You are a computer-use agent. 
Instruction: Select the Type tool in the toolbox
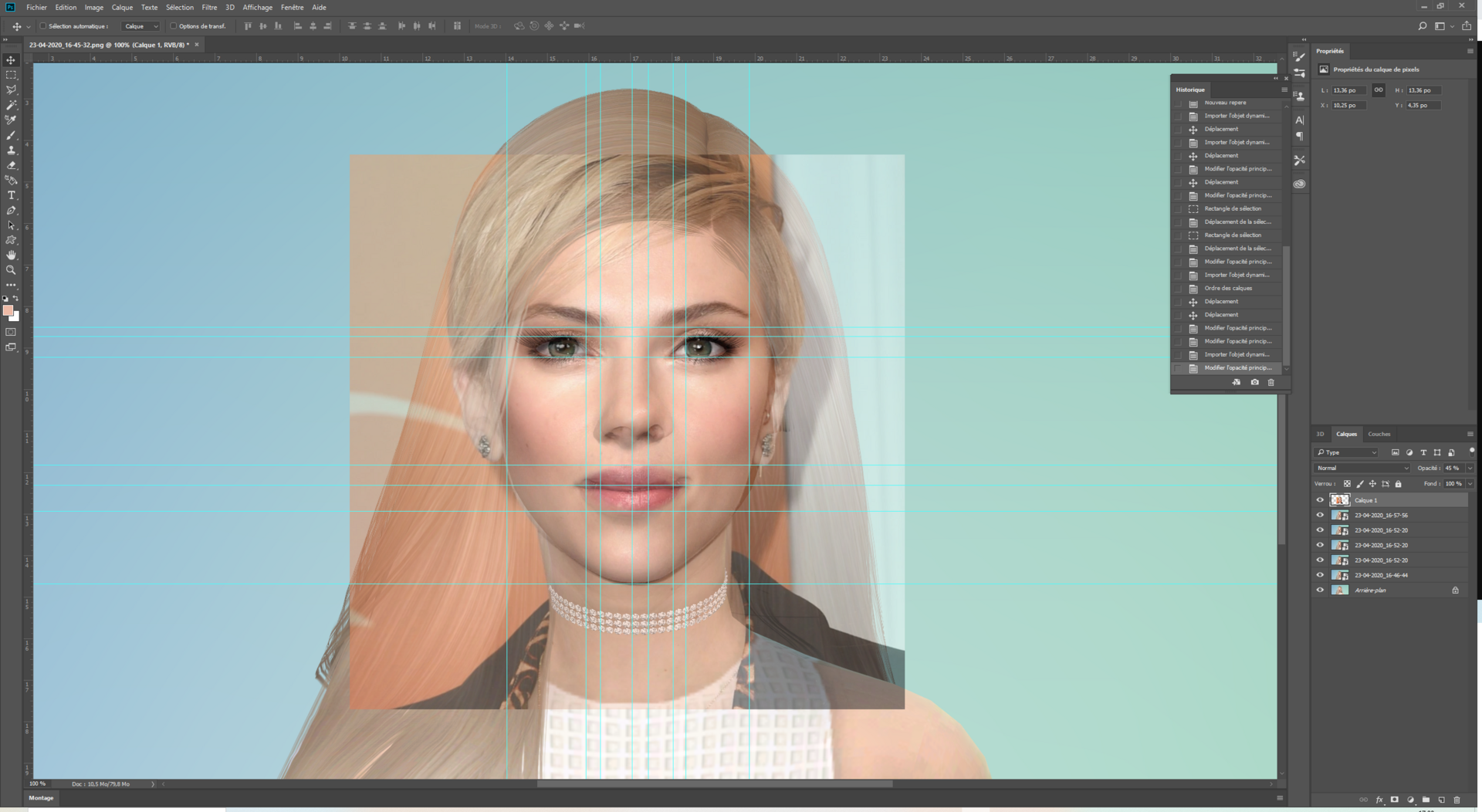(x=11, y=195)
